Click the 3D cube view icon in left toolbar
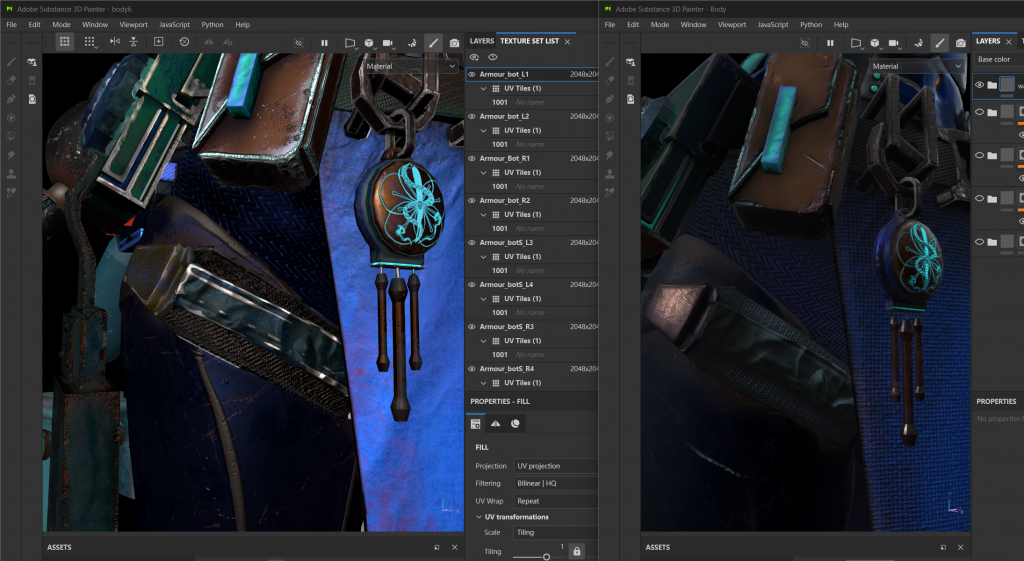Image resolution: width=1024 pixels, height=561 pixels. pos(369,42)
